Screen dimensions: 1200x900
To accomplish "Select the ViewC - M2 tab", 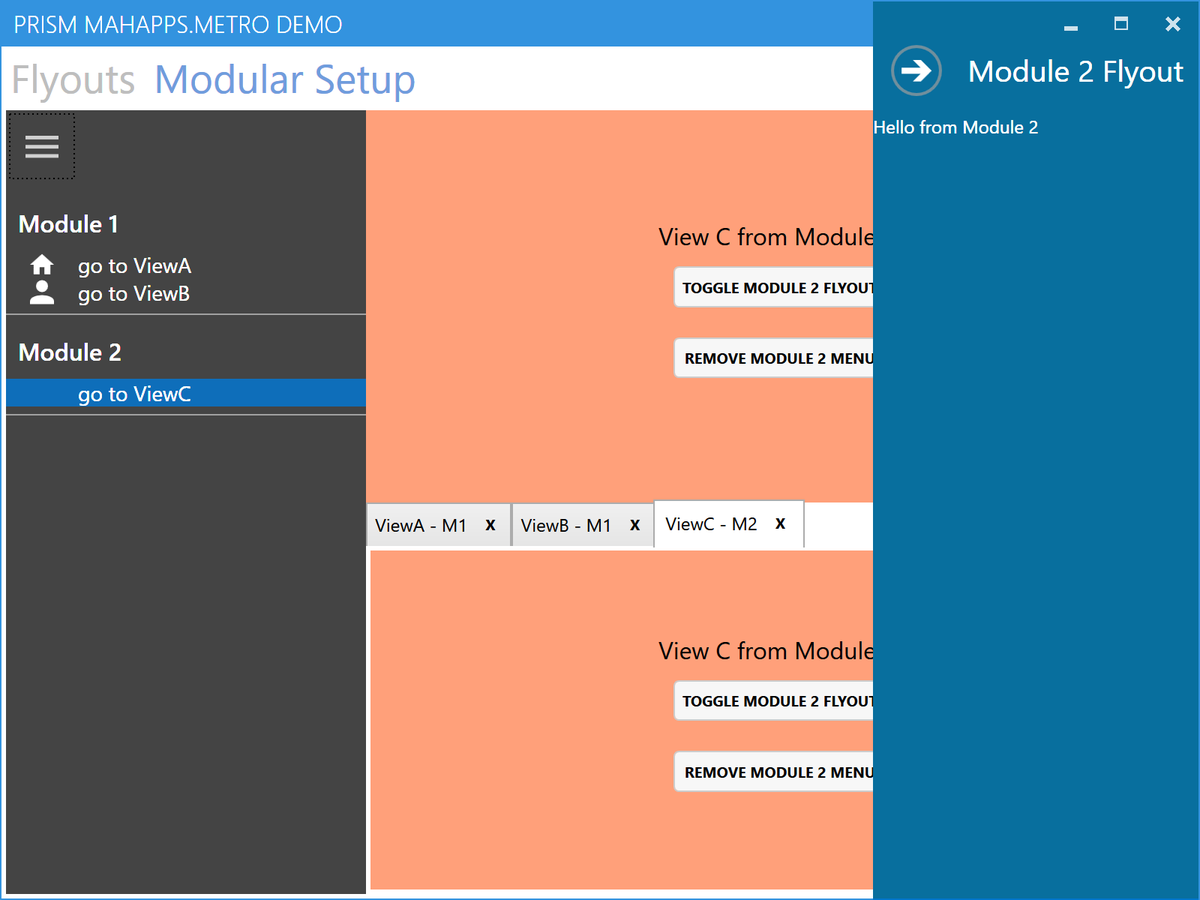I will 729,524.
